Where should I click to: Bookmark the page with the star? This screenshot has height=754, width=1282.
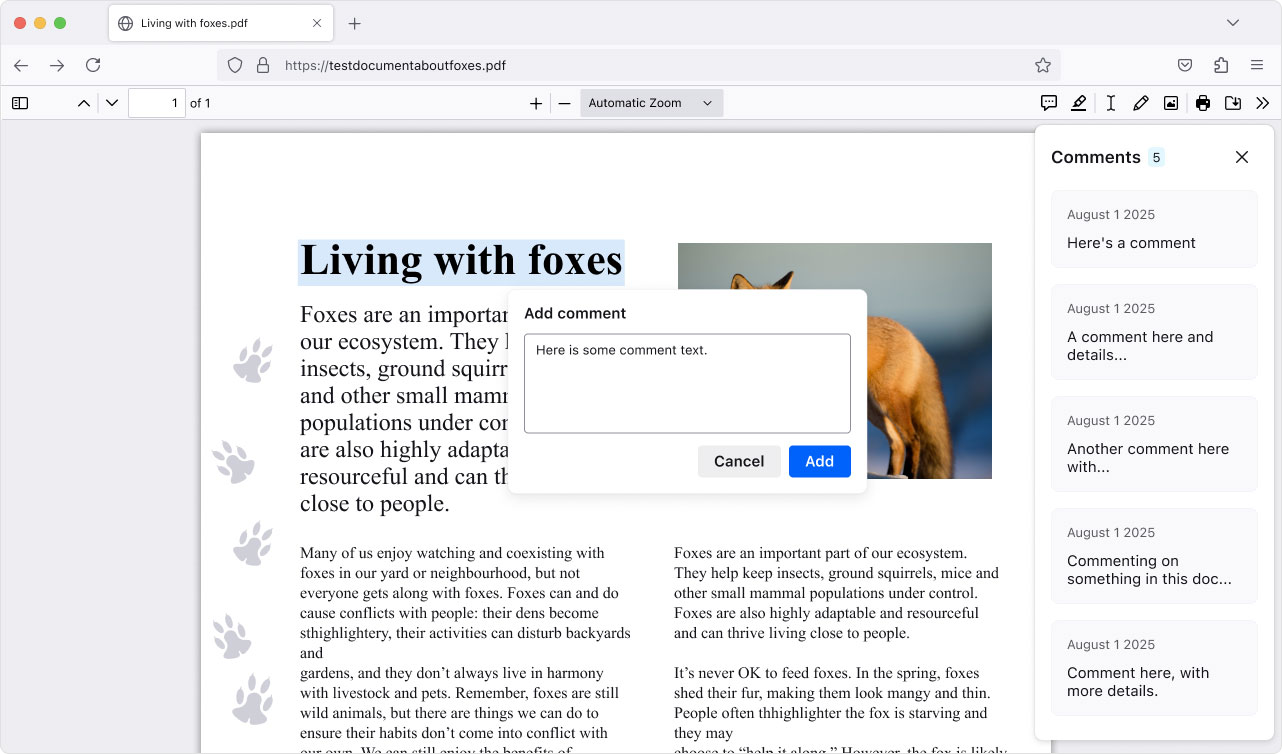click(1043, 64)
